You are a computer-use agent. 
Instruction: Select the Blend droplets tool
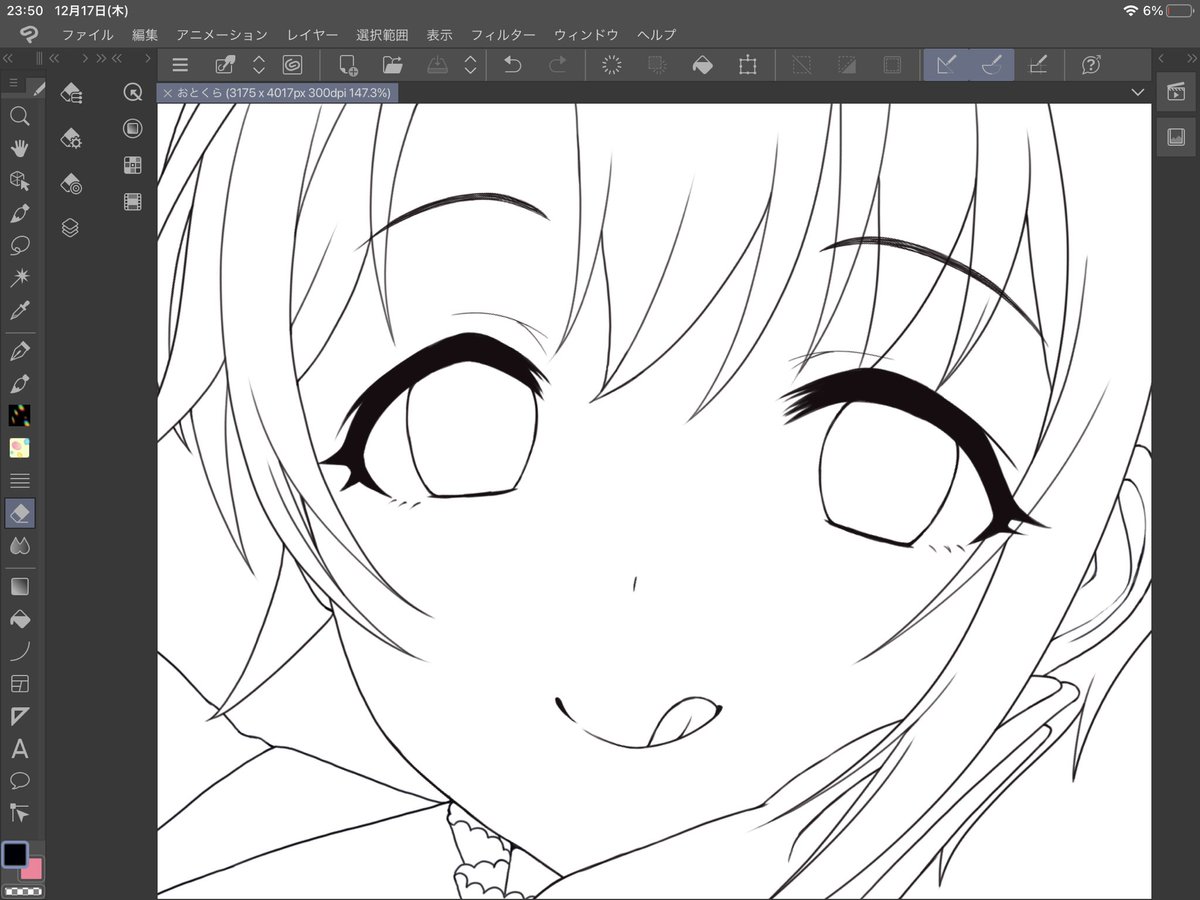(19, 546)
